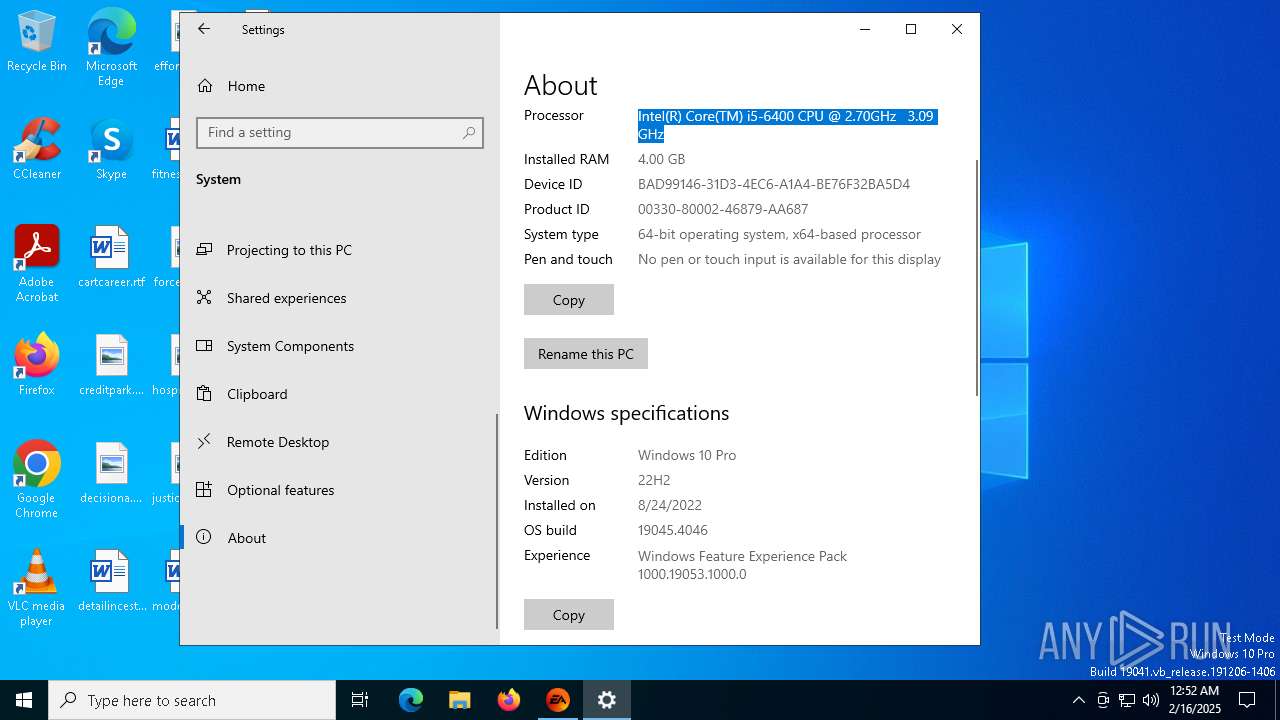Viewport: 1280px width, 720px height.
Task: Click the Installed RAM value 4.00 GB
Action: tap(661, 159)
